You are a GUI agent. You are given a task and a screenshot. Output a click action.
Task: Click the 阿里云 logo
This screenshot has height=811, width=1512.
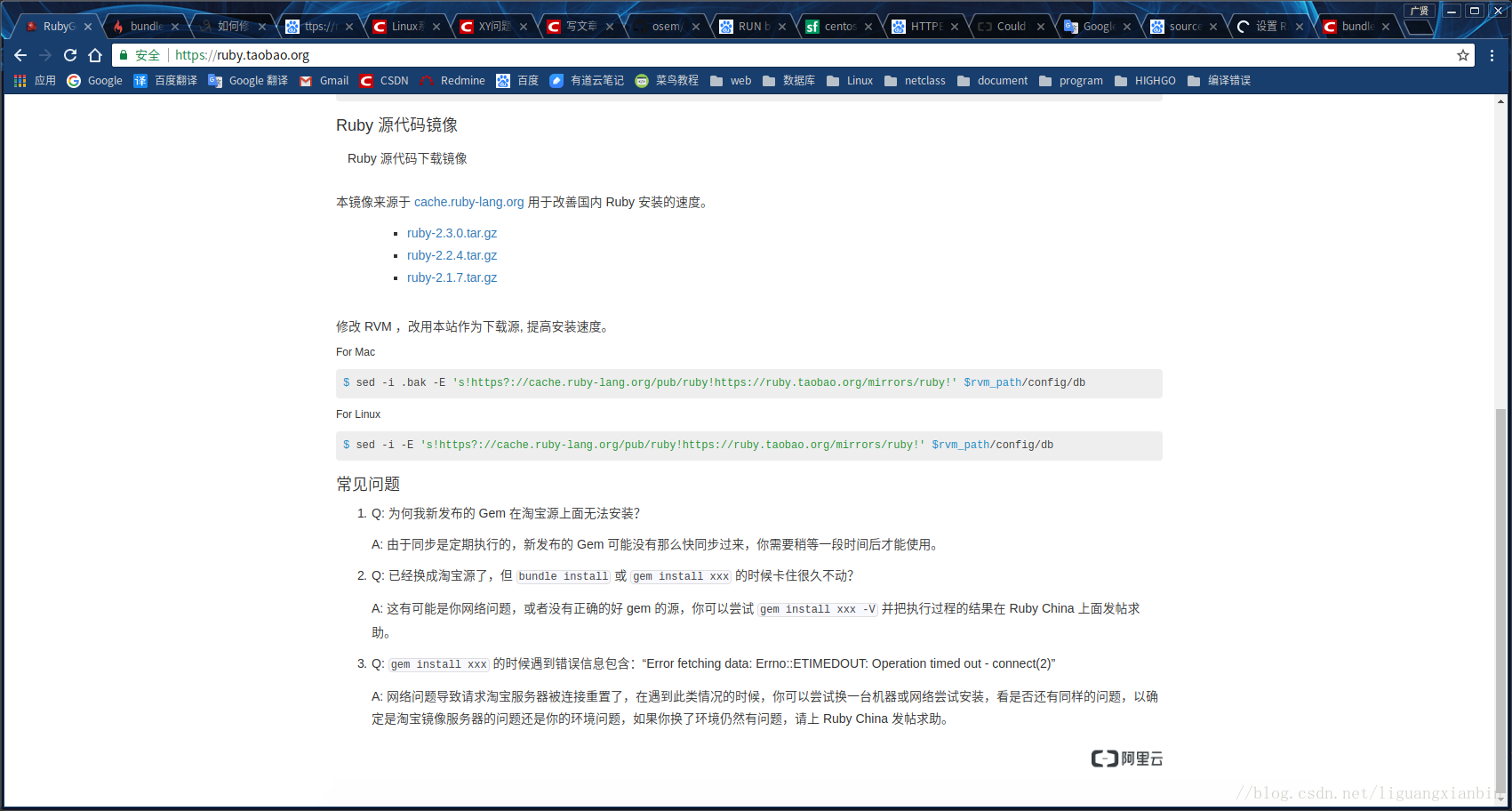tap(1127, 759)
